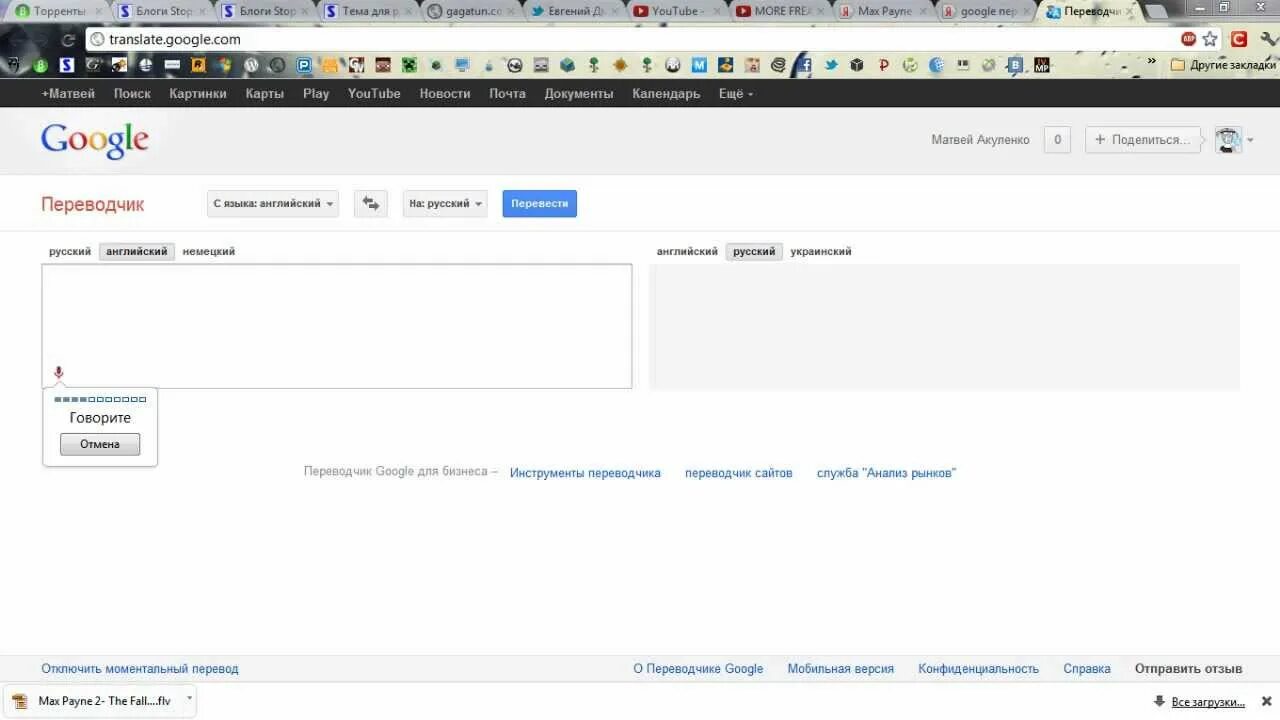Screen dimensions: 1280x720
Task: Switch to the MORE FREA YouTube tab
Action: click(x=779, y=11)
